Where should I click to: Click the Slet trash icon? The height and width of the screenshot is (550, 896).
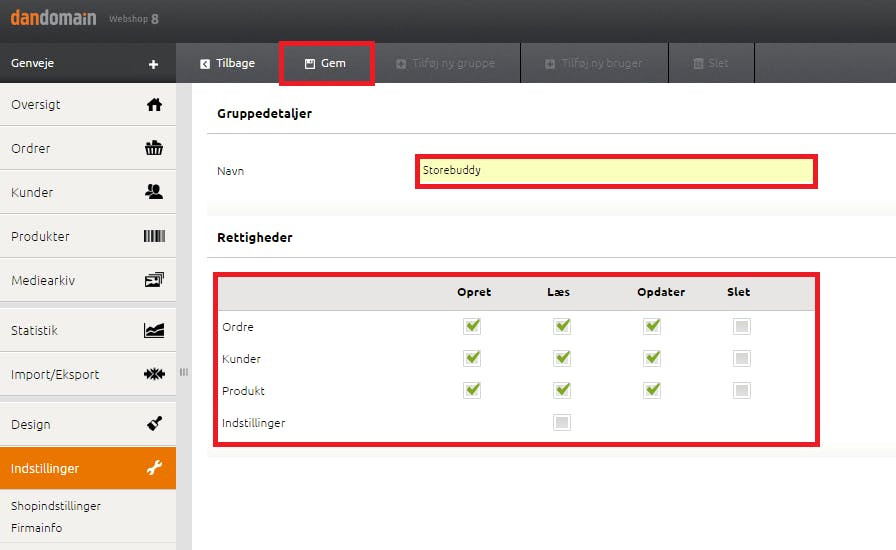click(698, 63)
